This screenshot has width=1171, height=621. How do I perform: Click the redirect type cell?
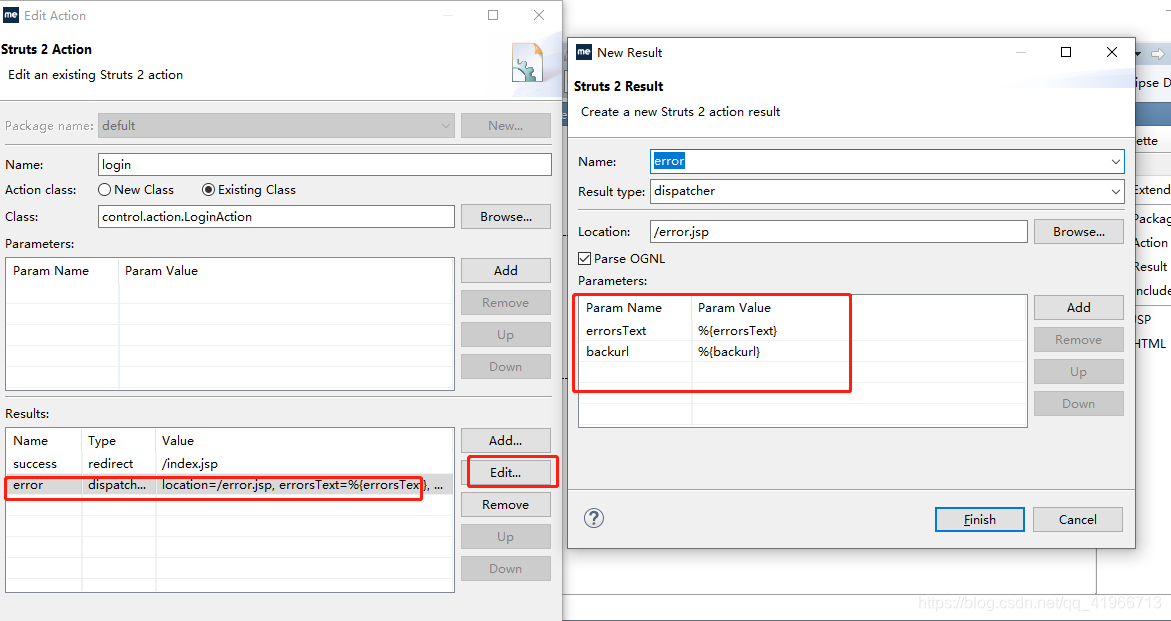(x=111, y=464)
